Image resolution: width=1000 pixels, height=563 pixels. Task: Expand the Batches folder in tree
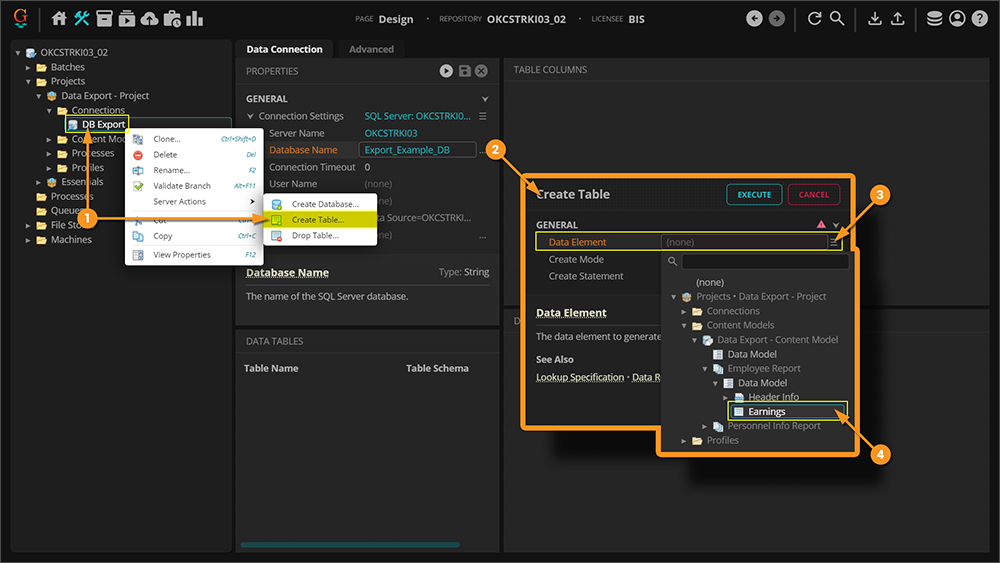29,67
